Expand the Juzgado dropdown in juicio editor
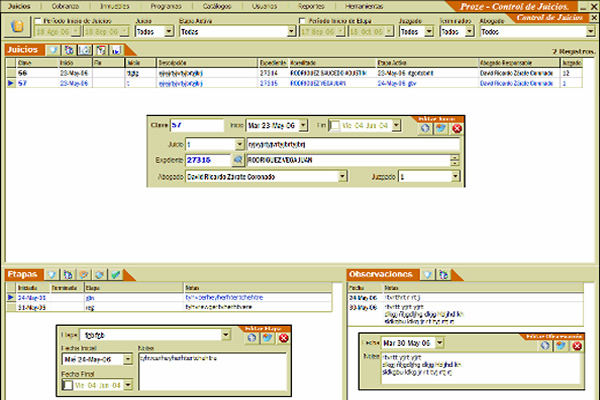Image resolution: width=600 pixels, height=400 pixels. (x=455, y=176)
